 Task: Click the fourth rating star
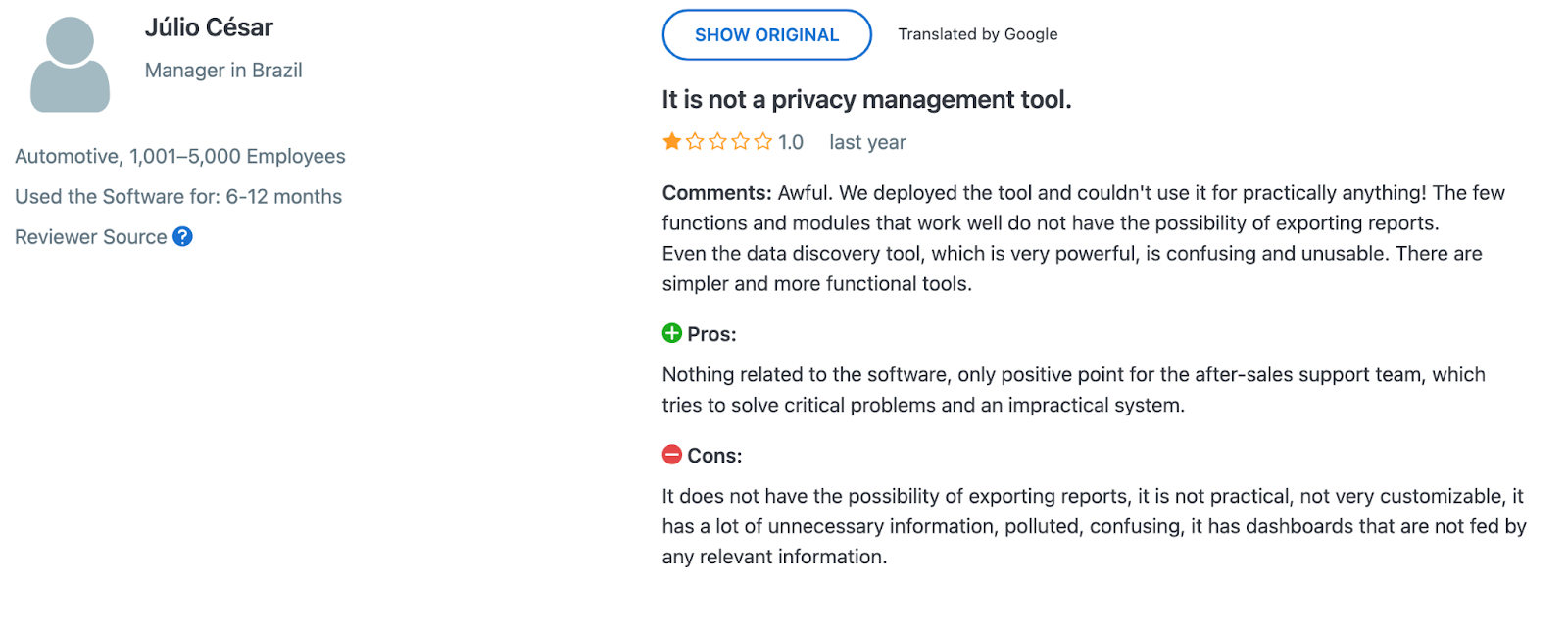click(740, 142)
